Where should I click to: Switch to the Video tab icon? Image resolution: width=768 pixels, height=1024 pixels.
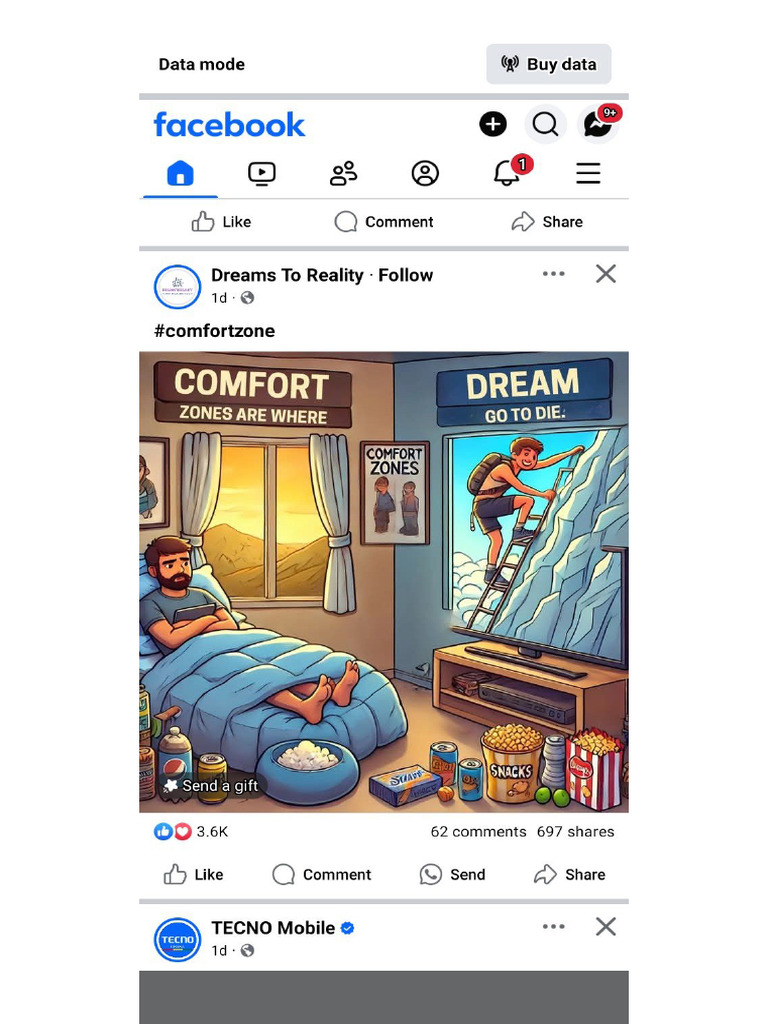click(x=262, y=173)
